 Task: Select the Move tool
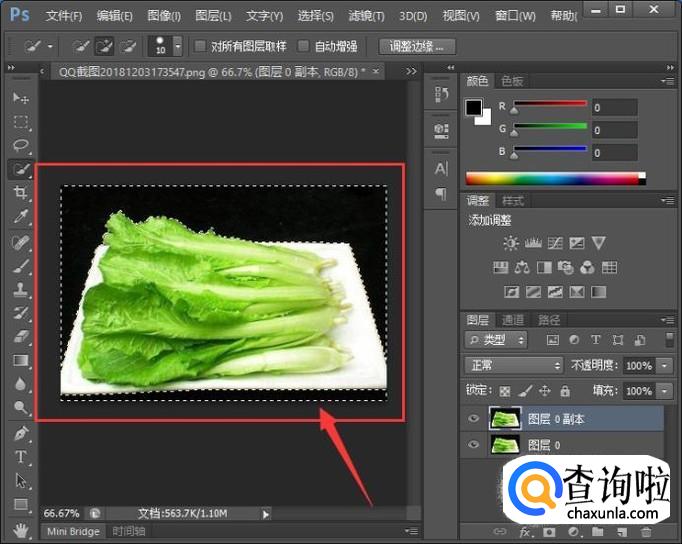(x=20, y=98)
